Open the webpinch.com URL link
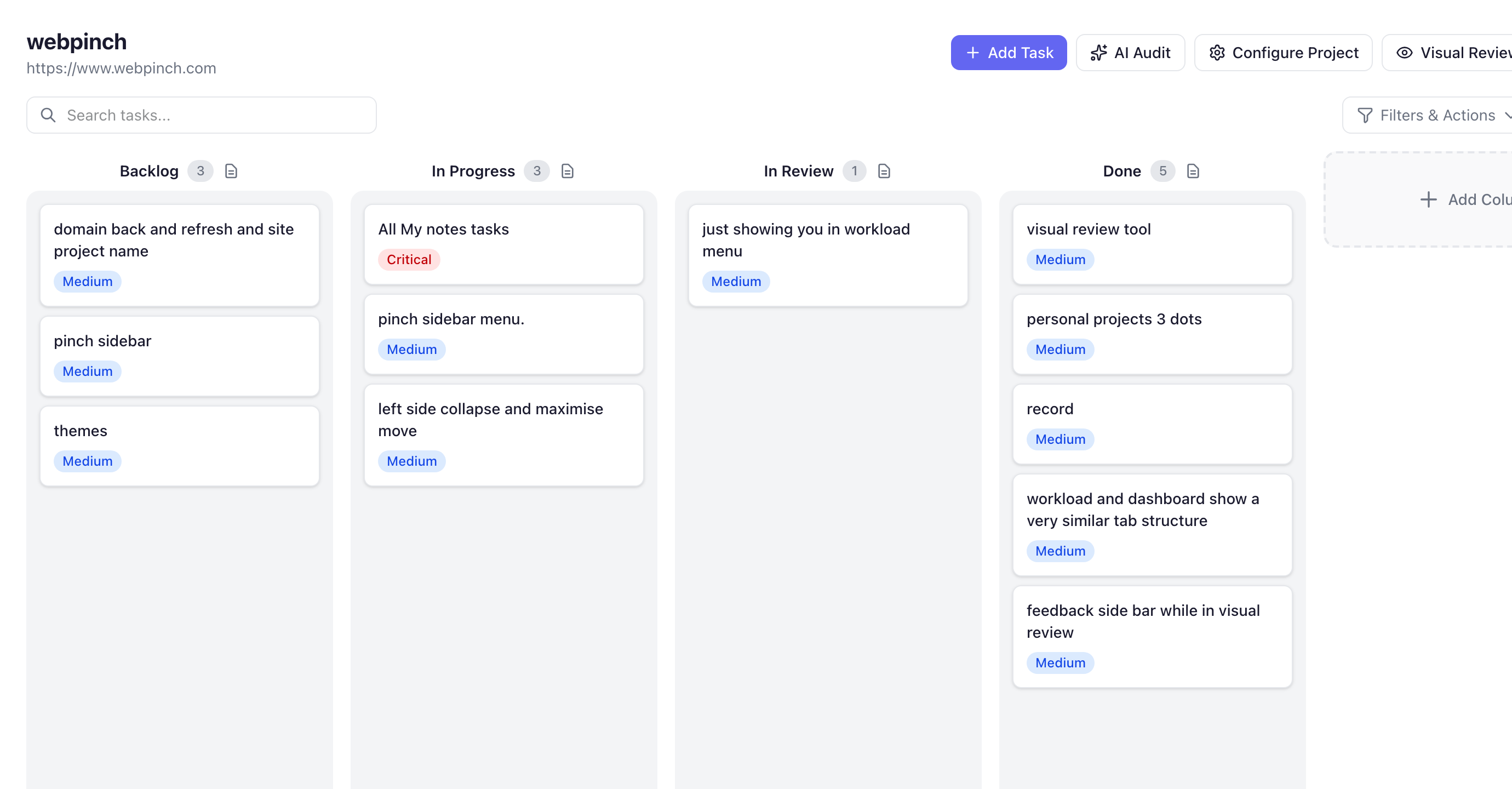The image size is (1512, 789). (x=122, y=68)
